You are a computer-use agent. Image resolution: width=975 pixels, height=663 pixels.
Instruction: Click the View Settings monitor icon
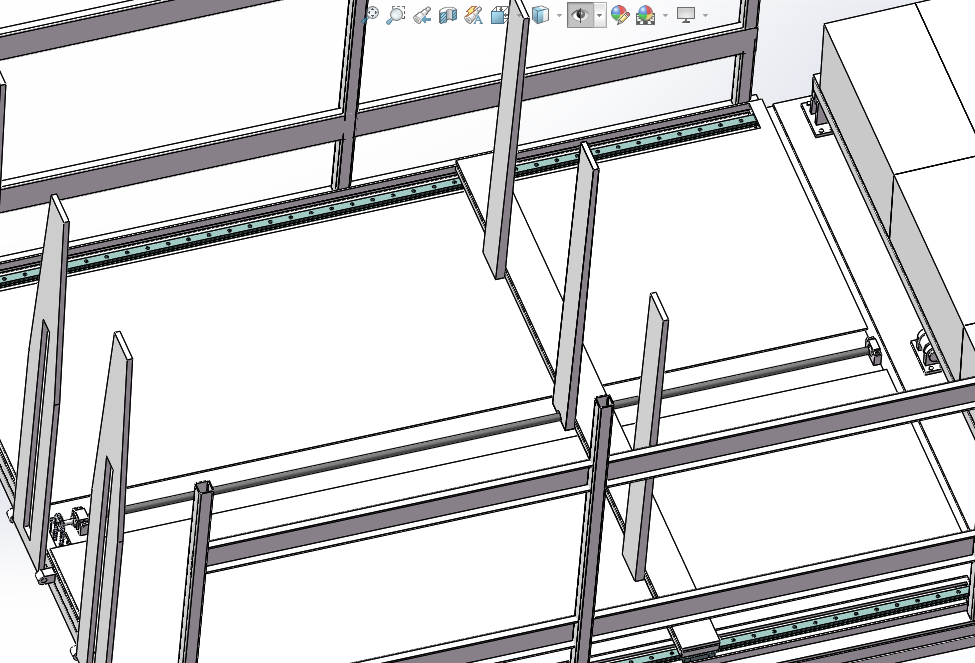click(x=686, y=15)
